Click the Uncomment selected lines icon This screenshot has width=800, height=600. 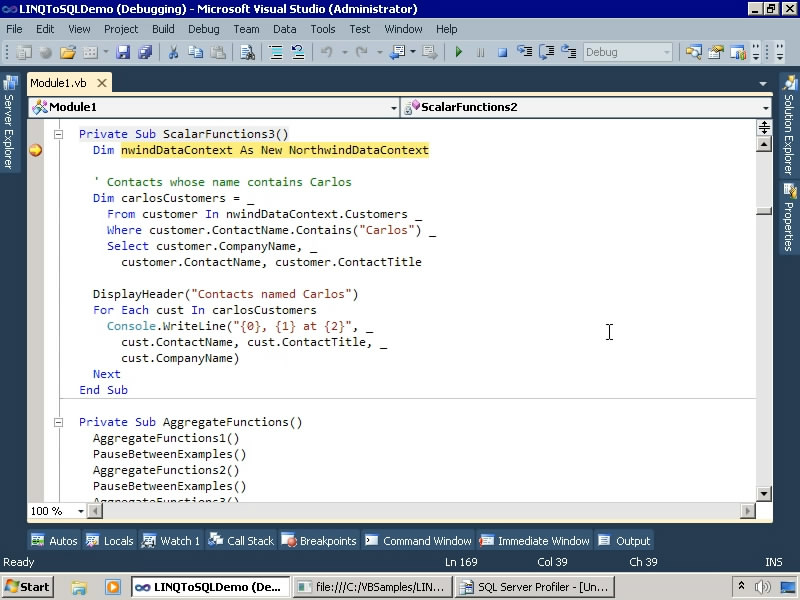click(298, 52)
